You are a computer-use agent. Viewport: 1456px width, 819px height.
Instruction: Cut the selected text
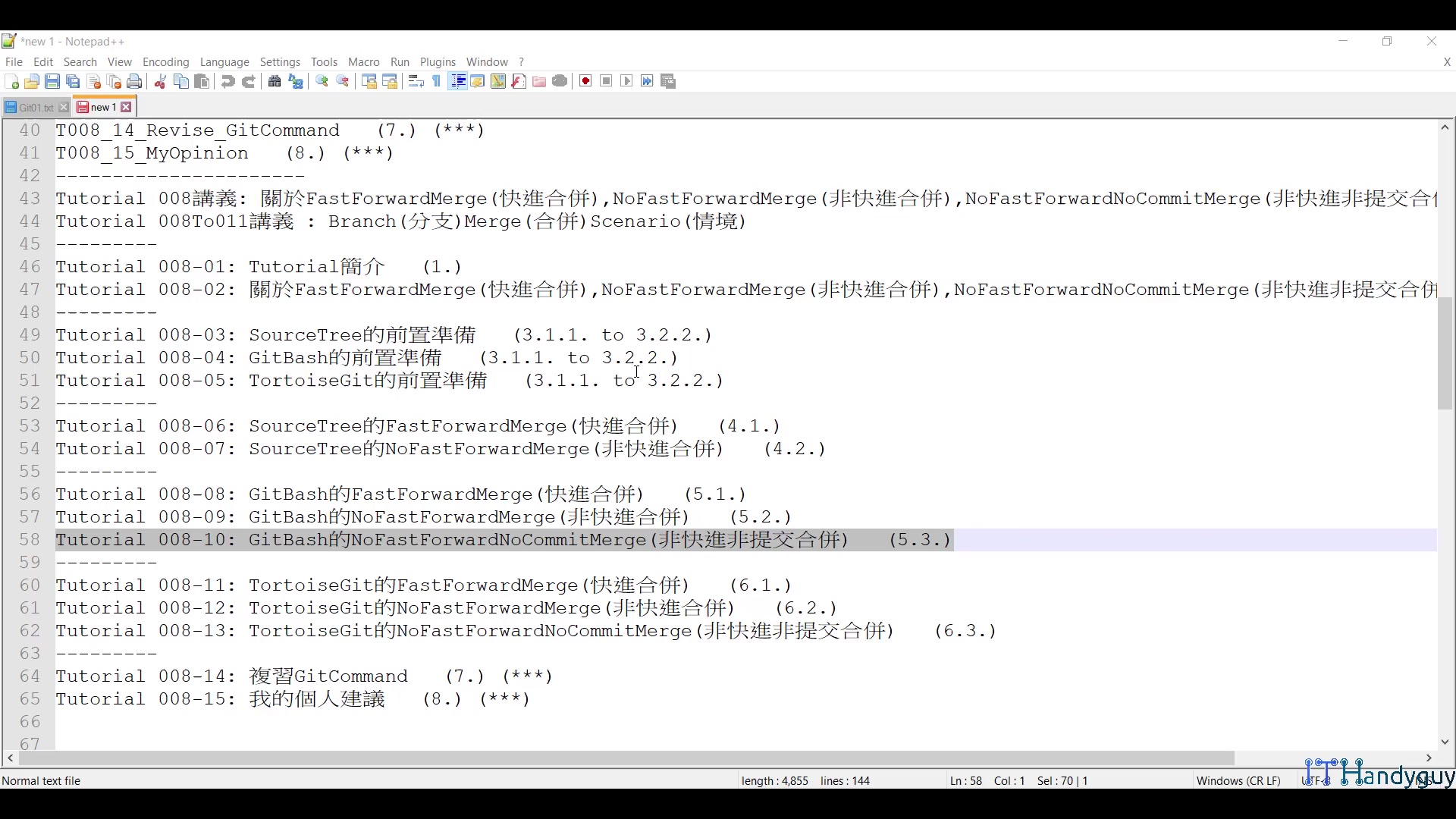click(160, 81)
